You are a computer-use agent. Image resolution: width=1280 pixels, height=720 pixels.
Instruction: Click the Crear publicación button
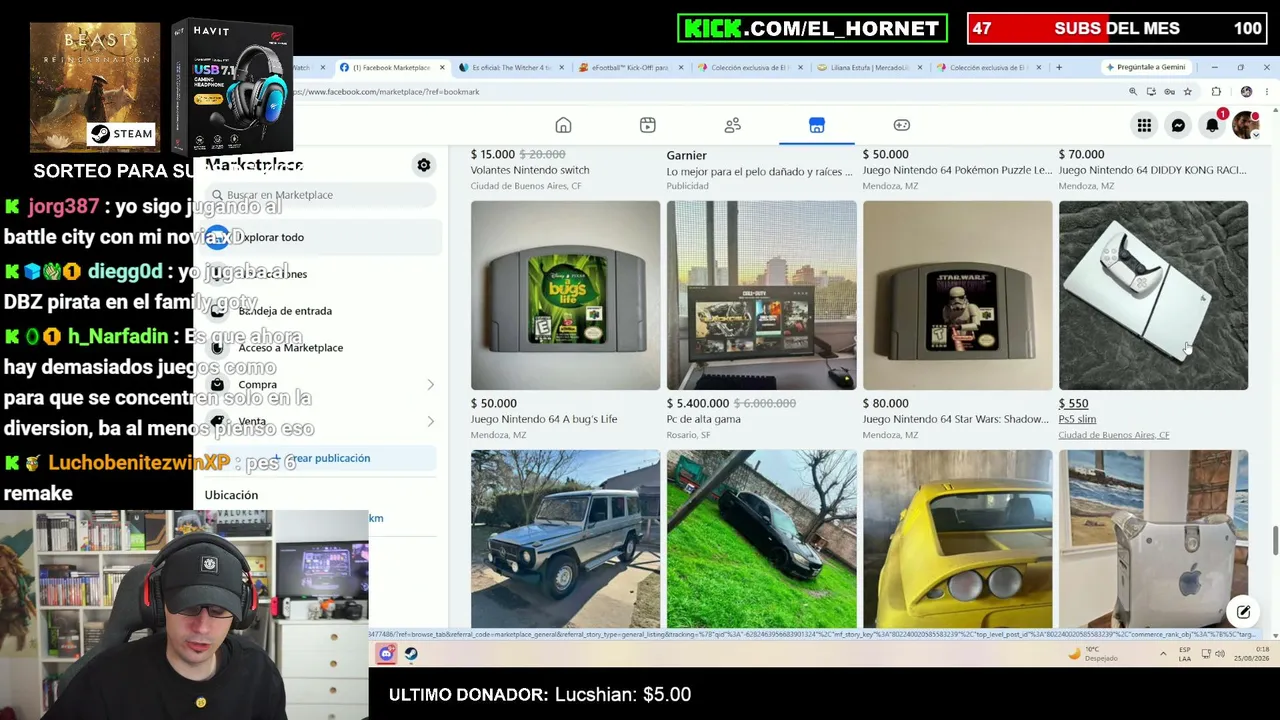click(x=320, y=458)
